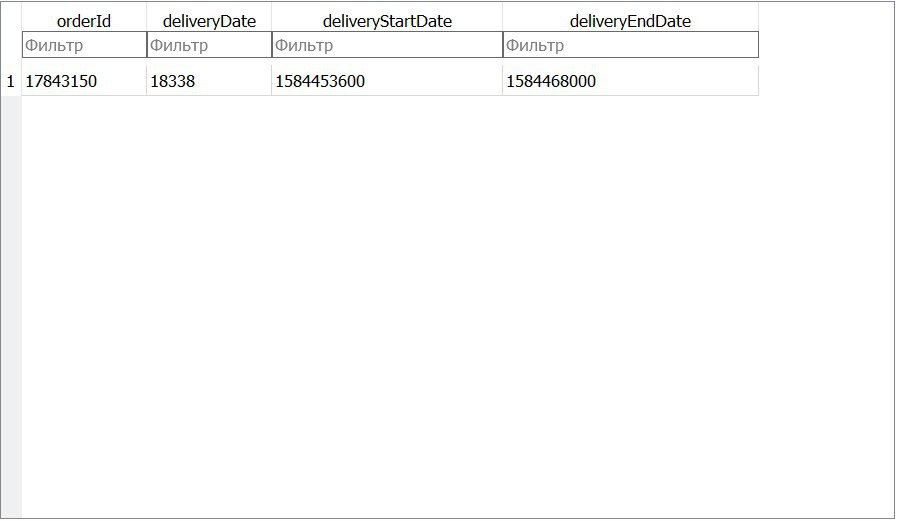Image resolution: width=898 pixels, height=521 pixels.
Task: Focus the deliveryDate filter field
Action: point(209,45)
